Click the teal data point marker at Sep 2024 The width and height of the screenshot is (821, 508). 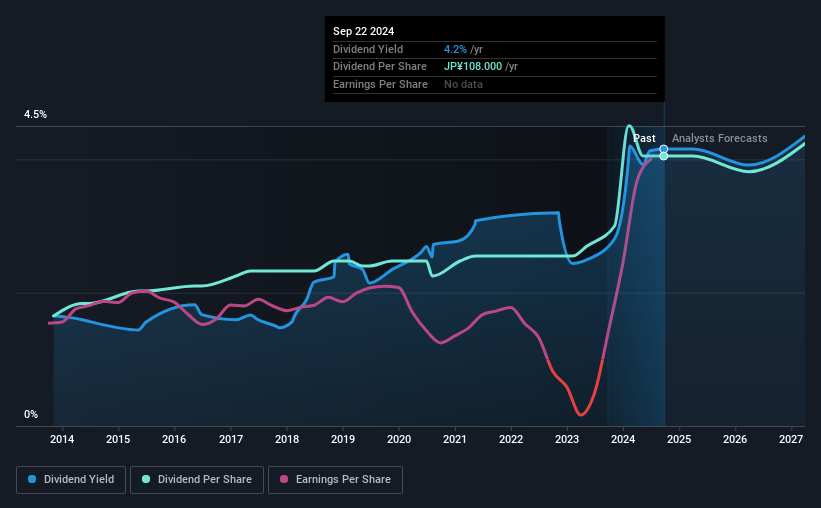(x=663, y=156)
